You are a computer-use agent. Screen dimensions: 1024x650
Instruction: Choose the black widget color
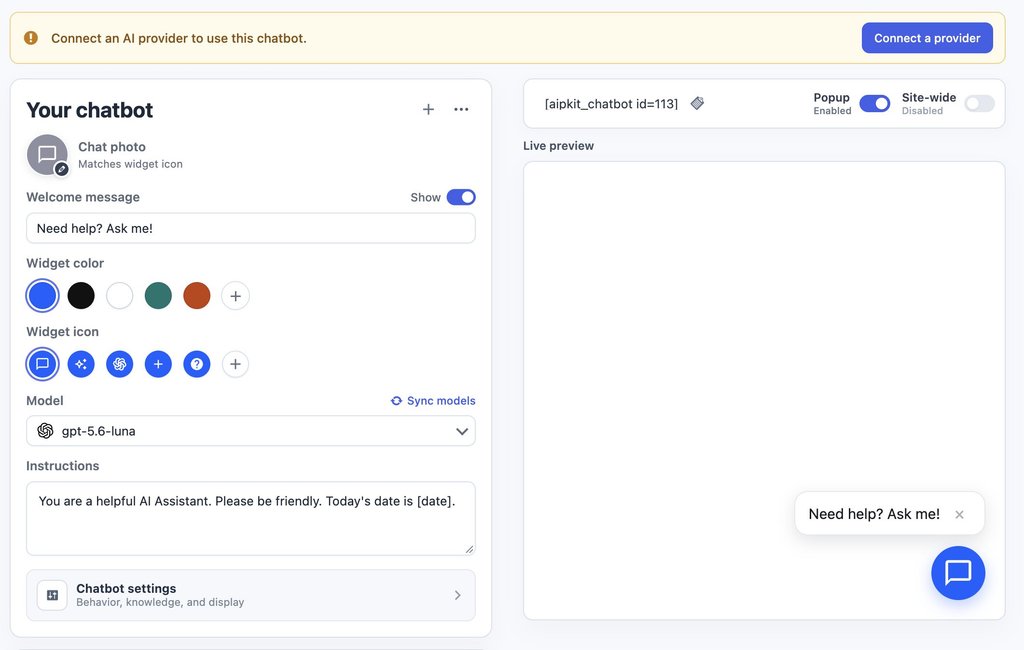point(81,295)
